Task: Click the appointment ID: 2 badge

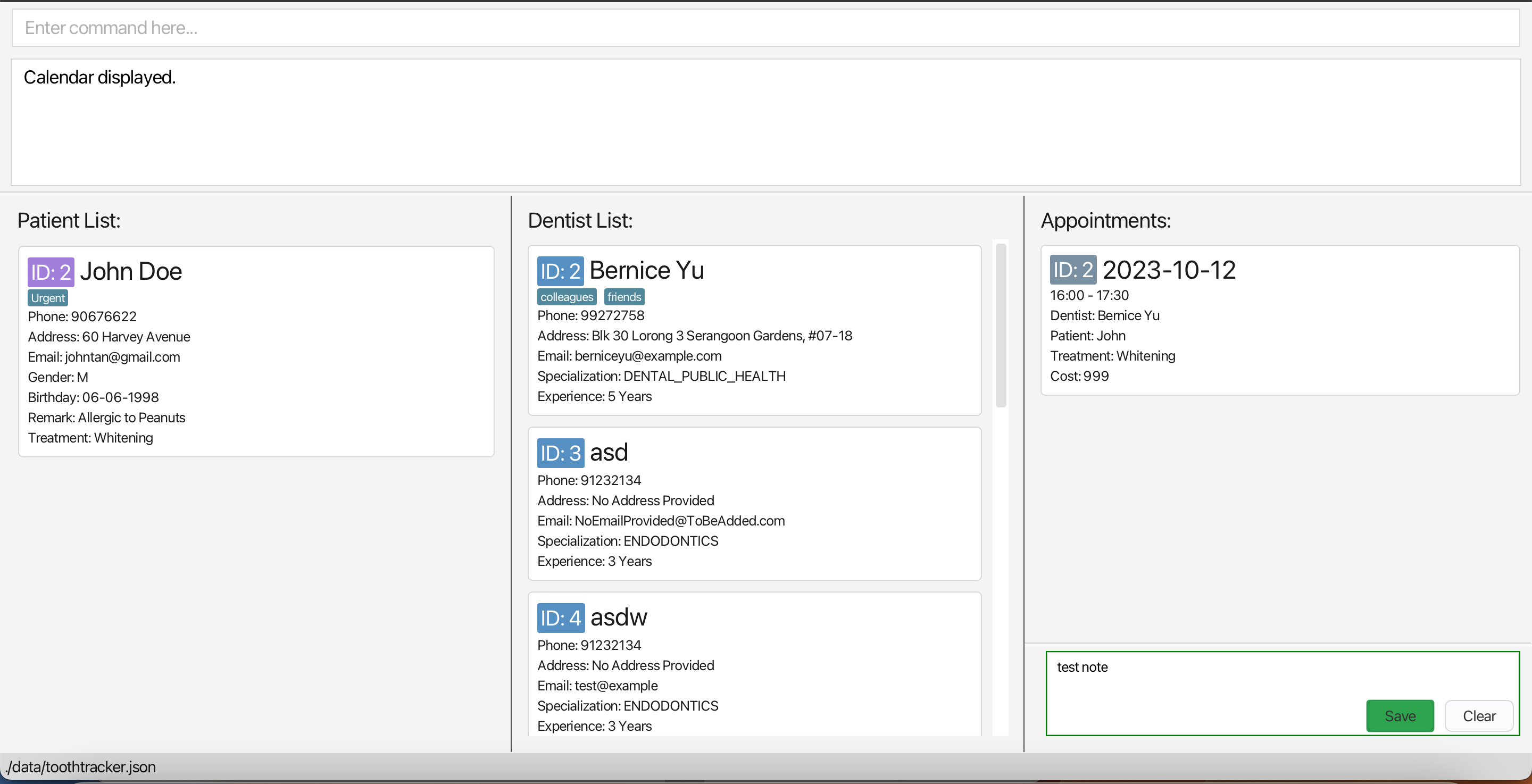Action: pyautogui.click(x=1072, y=270)
